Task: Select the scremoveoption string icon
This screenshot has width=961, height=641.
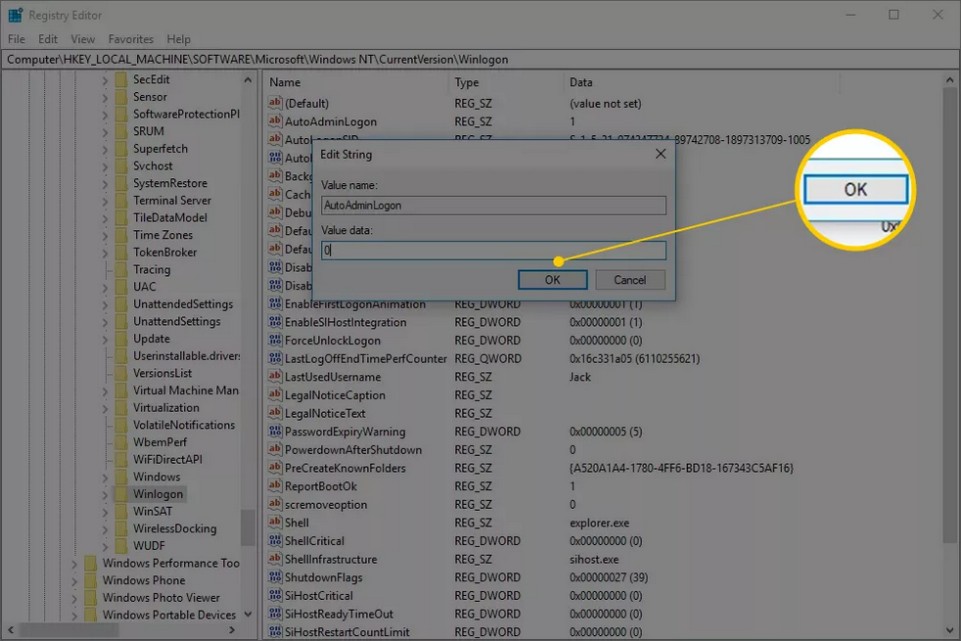Action: point(275,504)
